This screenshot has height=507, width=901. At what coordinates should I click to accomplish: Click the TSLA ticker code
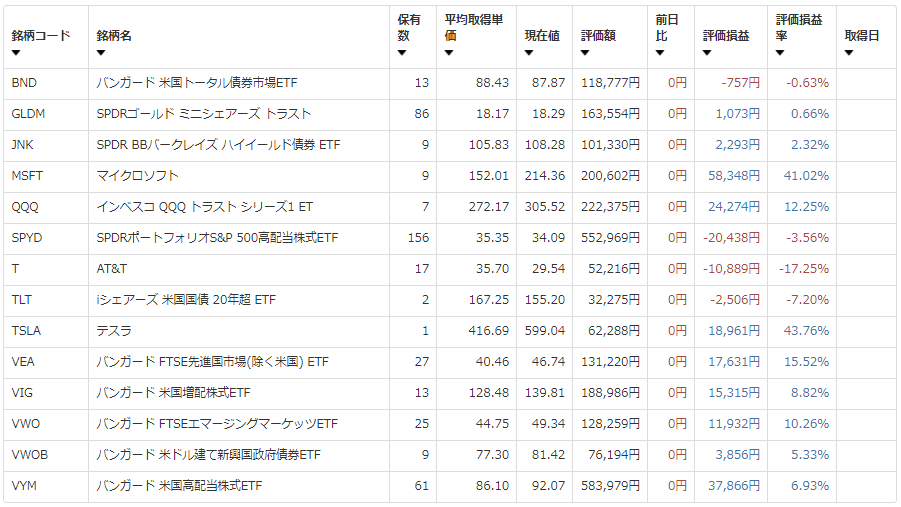tap(26, 331)
